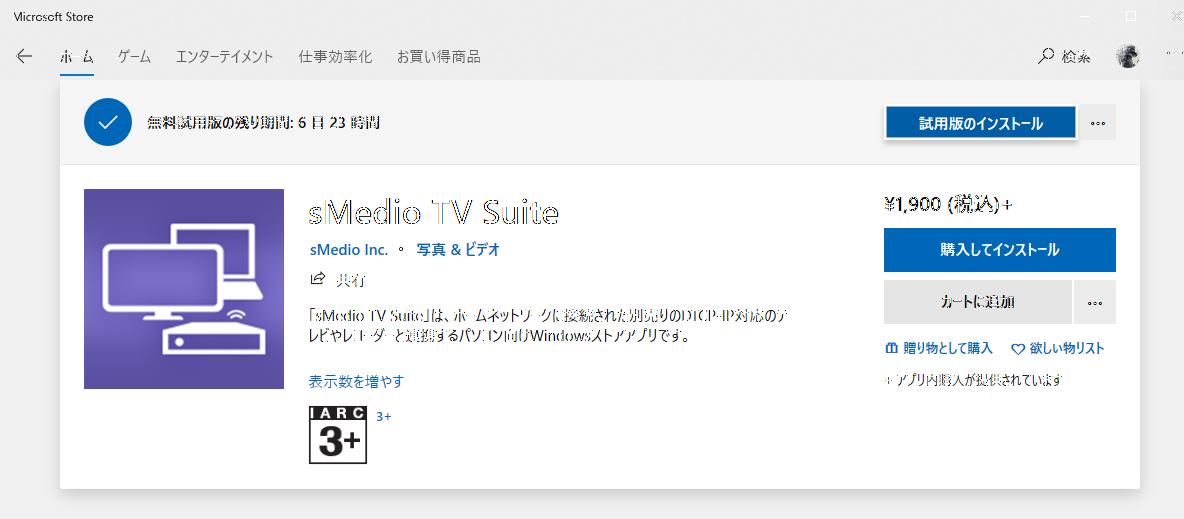Click the blue checkmark trial status icon
Viewport: 1184px width, 519px height.
coord(108,123)
